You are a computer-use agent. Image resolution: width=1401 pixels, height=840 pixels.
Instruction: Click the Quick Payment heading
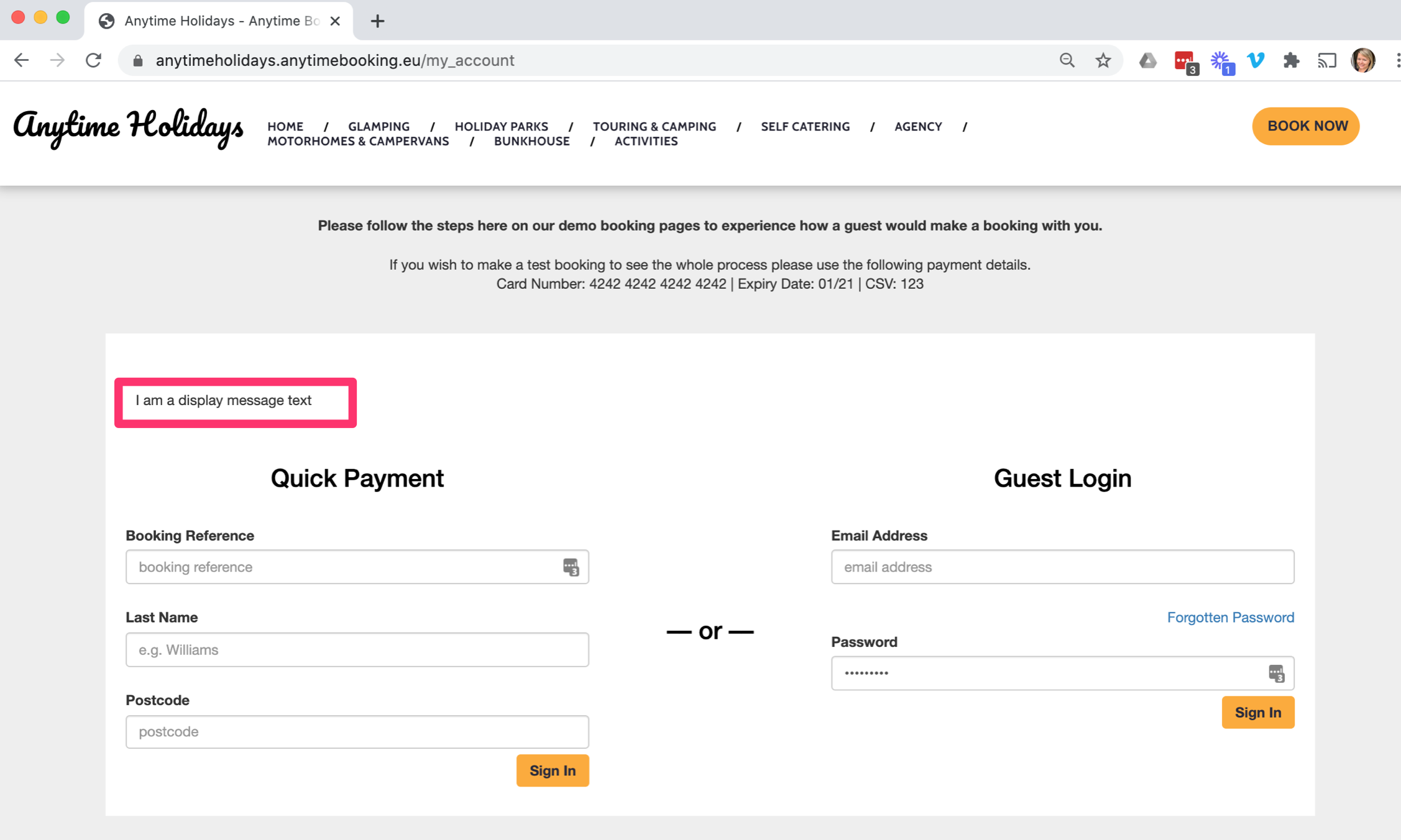(x=357, y=478)
